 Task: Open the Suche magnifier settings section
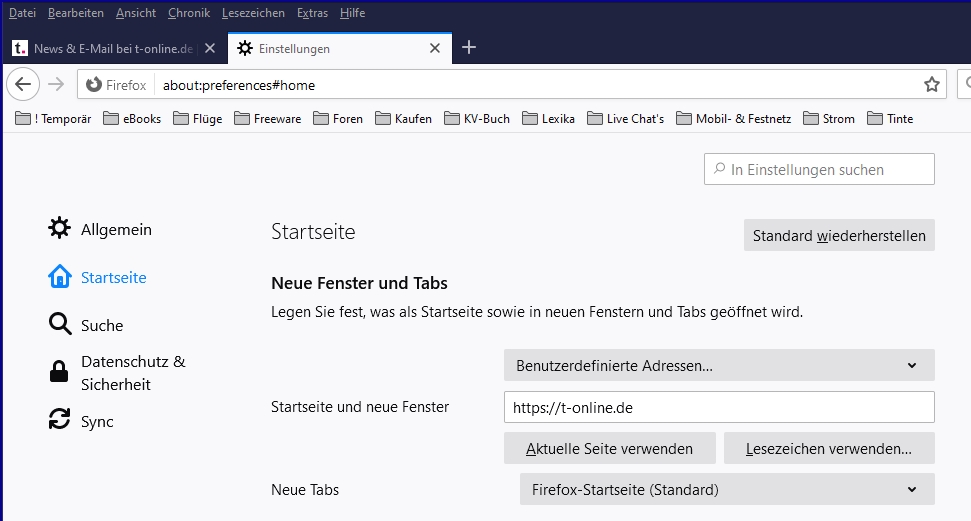coord(60,325)
